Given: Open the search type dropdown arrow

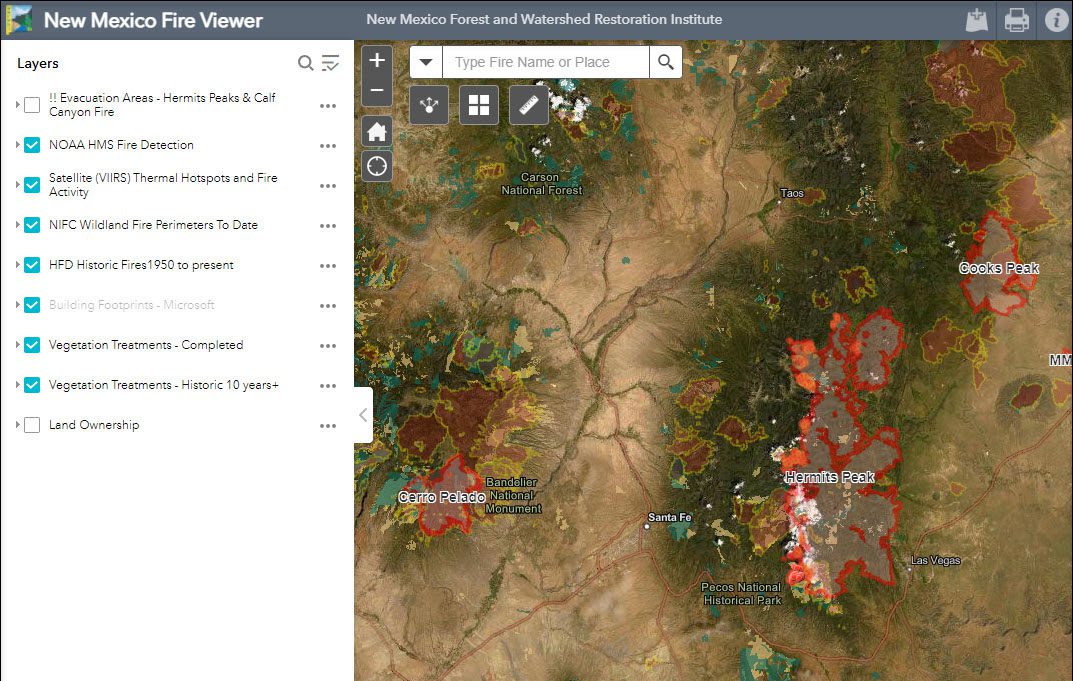Looking at the screenshot, I should tap(426, 61).
